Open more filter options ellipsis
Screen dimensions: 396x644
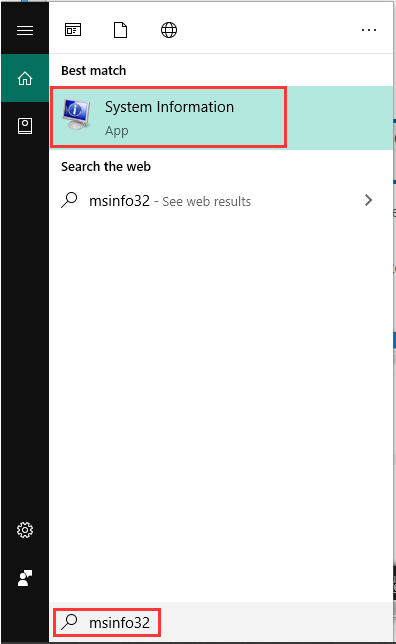[x=368, y=30]
